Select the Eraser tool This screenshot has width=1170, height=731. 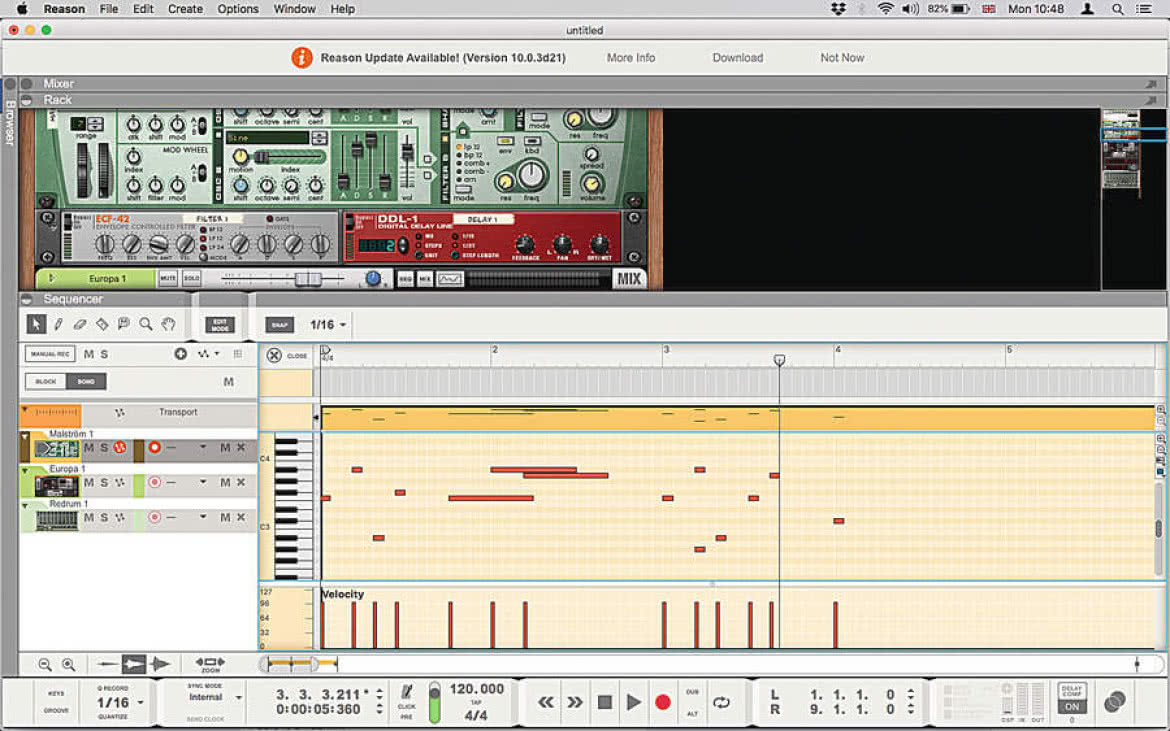(80, 324)
